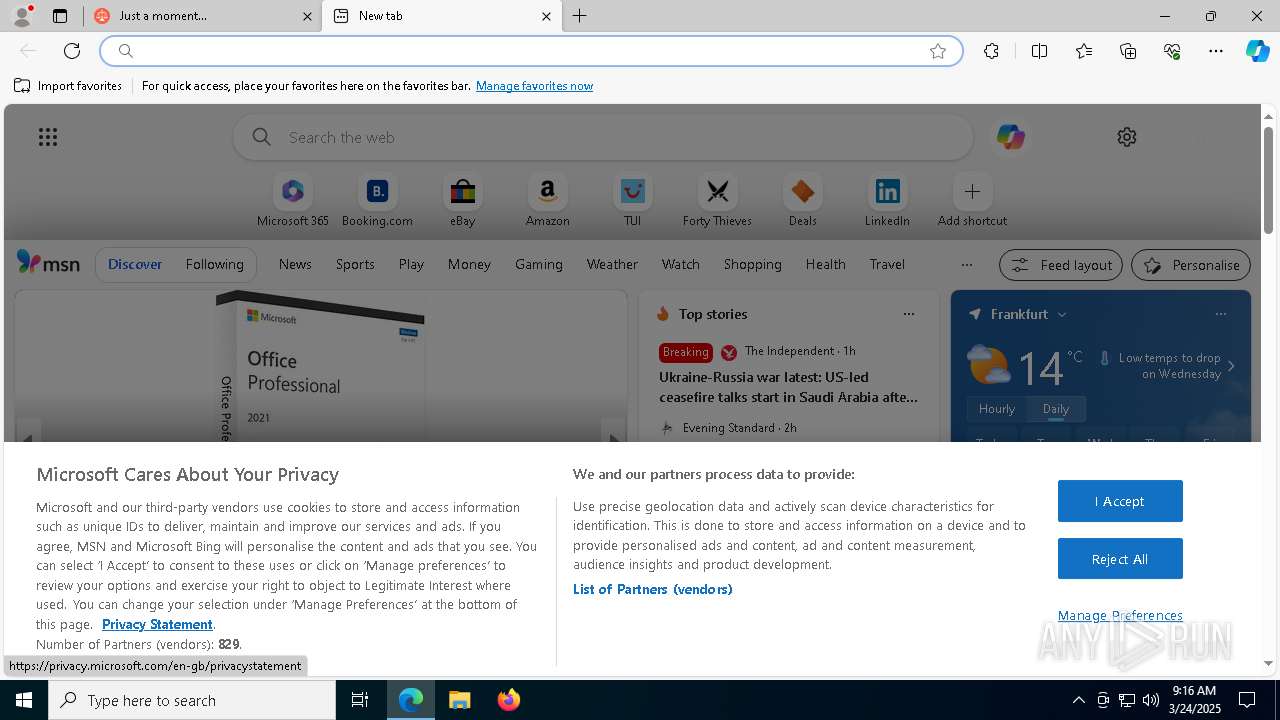1280x720 pixels.
Task: Open the Microsoft 365 shortcut
Action: (293, 201)
